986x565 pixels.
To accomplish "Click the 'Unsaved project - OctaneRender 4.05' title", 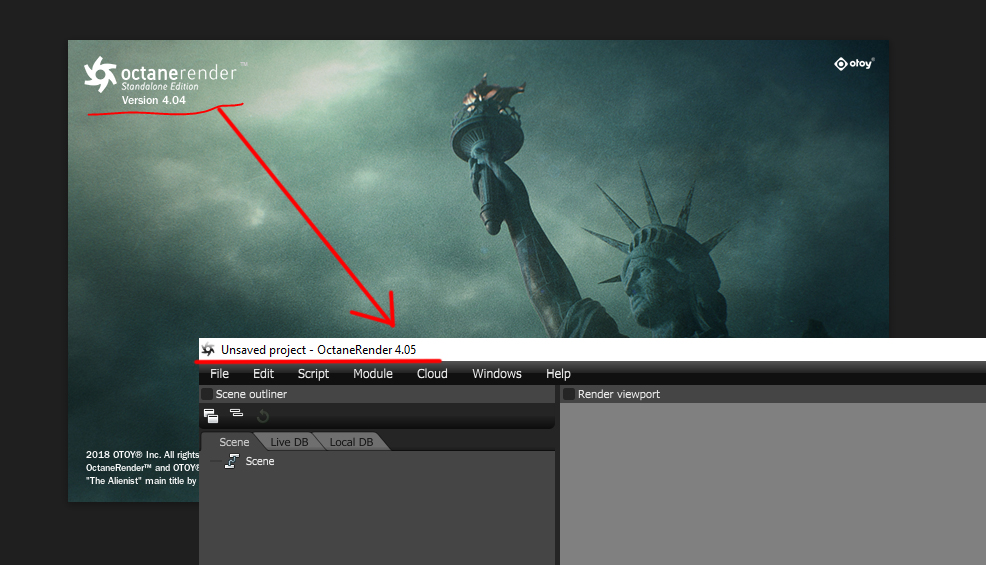I will (318, 350).
